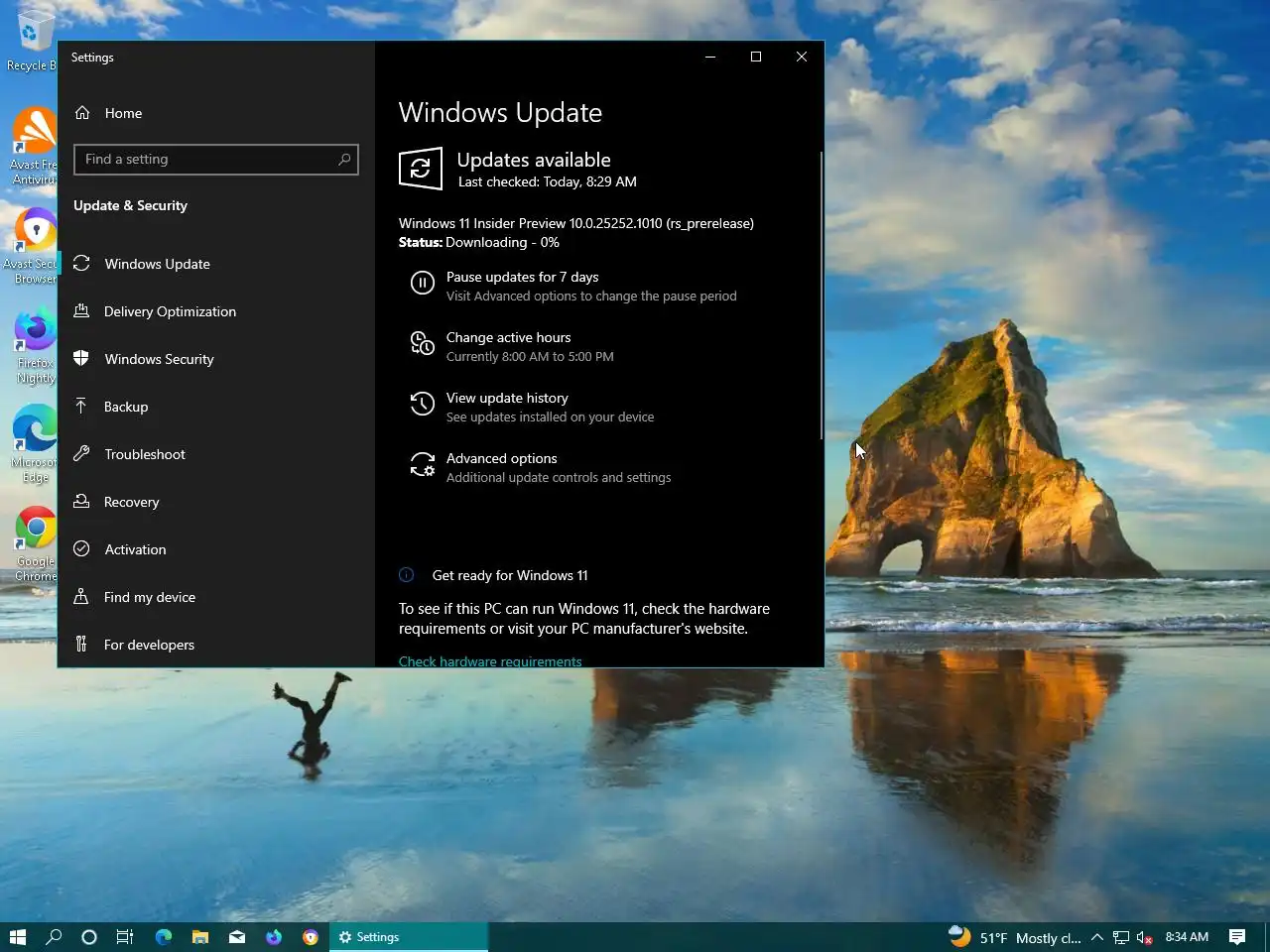The width and height of the screenshot is (1270, 952).
Task: Click the Get ready for Windows 11 info icon
Action: pos(406,575)
